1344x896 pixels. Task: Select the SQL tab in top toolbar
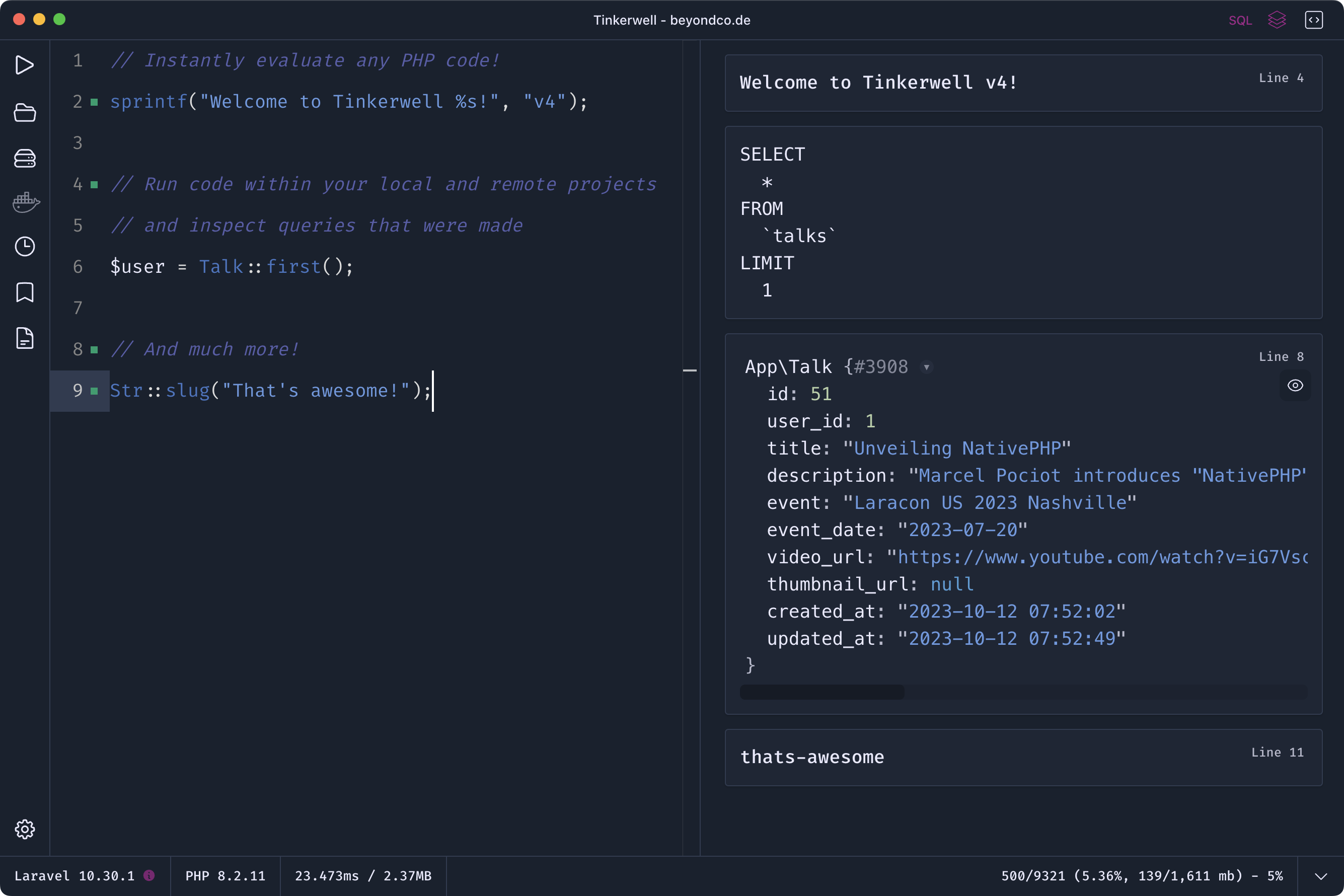pyautogui.click(x=1240, y=19)
